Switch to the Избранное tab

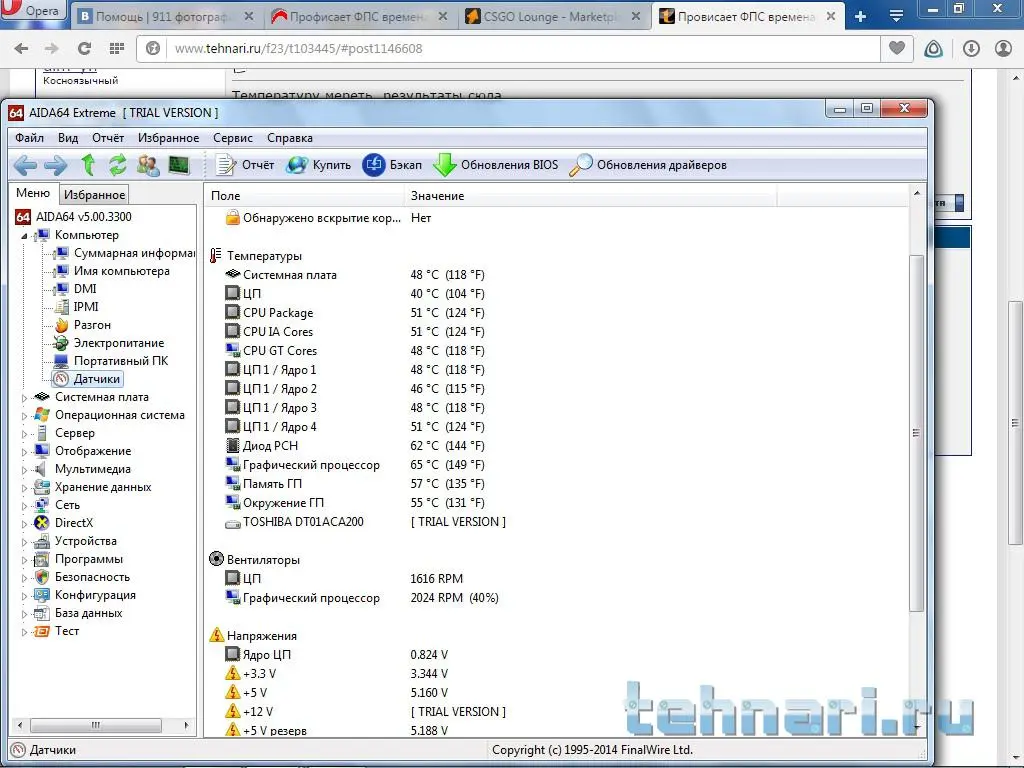[93, 195]
